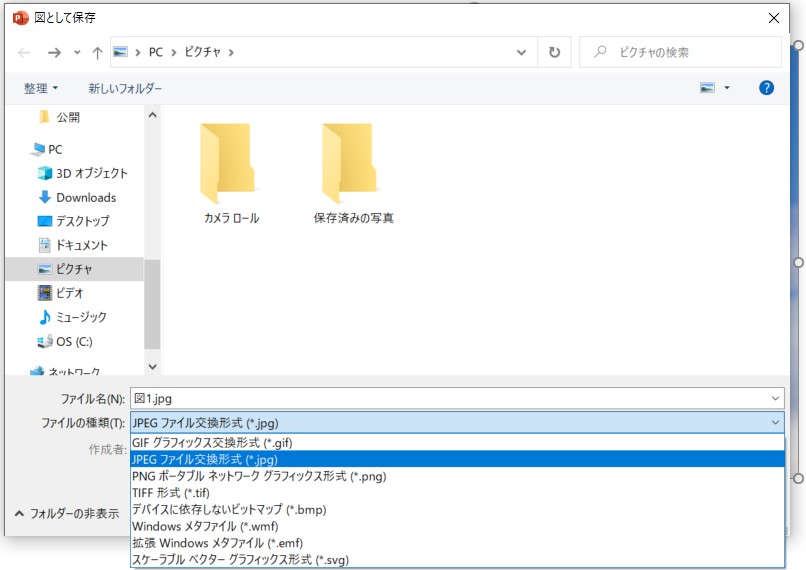The height and width of the screenshot is (570, 806).
Task: Open the help question mark icon
Action: click(766, 88)
